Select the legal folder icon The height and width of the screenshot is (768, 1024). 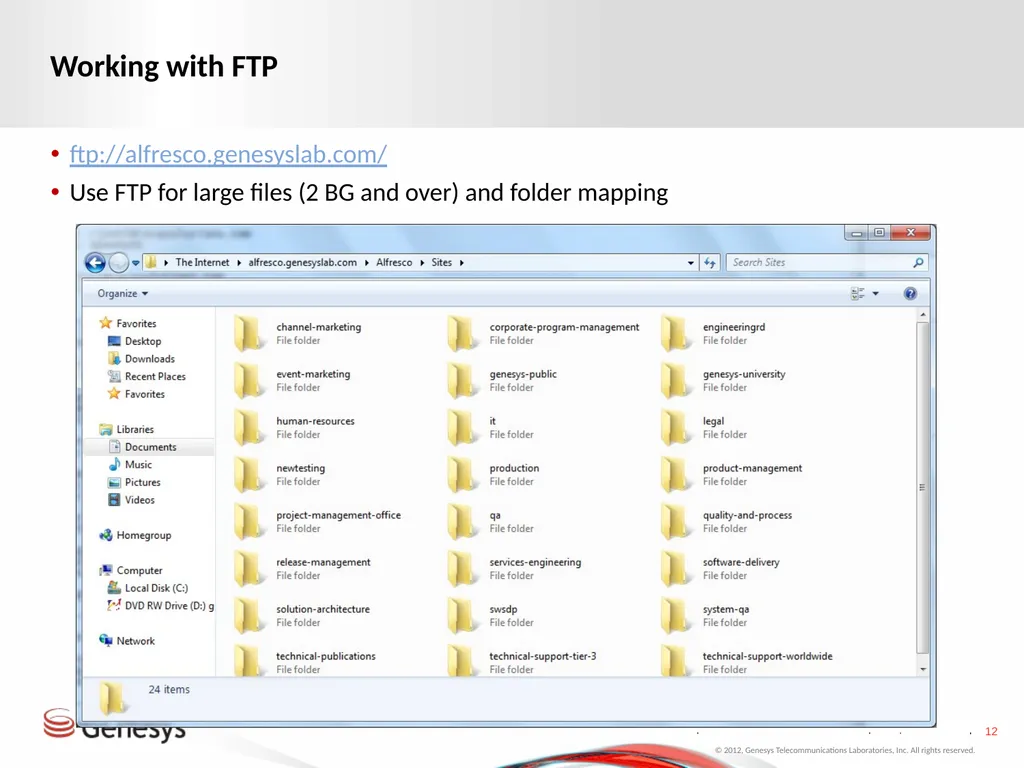pyautogui.click(x=676, y=427)
